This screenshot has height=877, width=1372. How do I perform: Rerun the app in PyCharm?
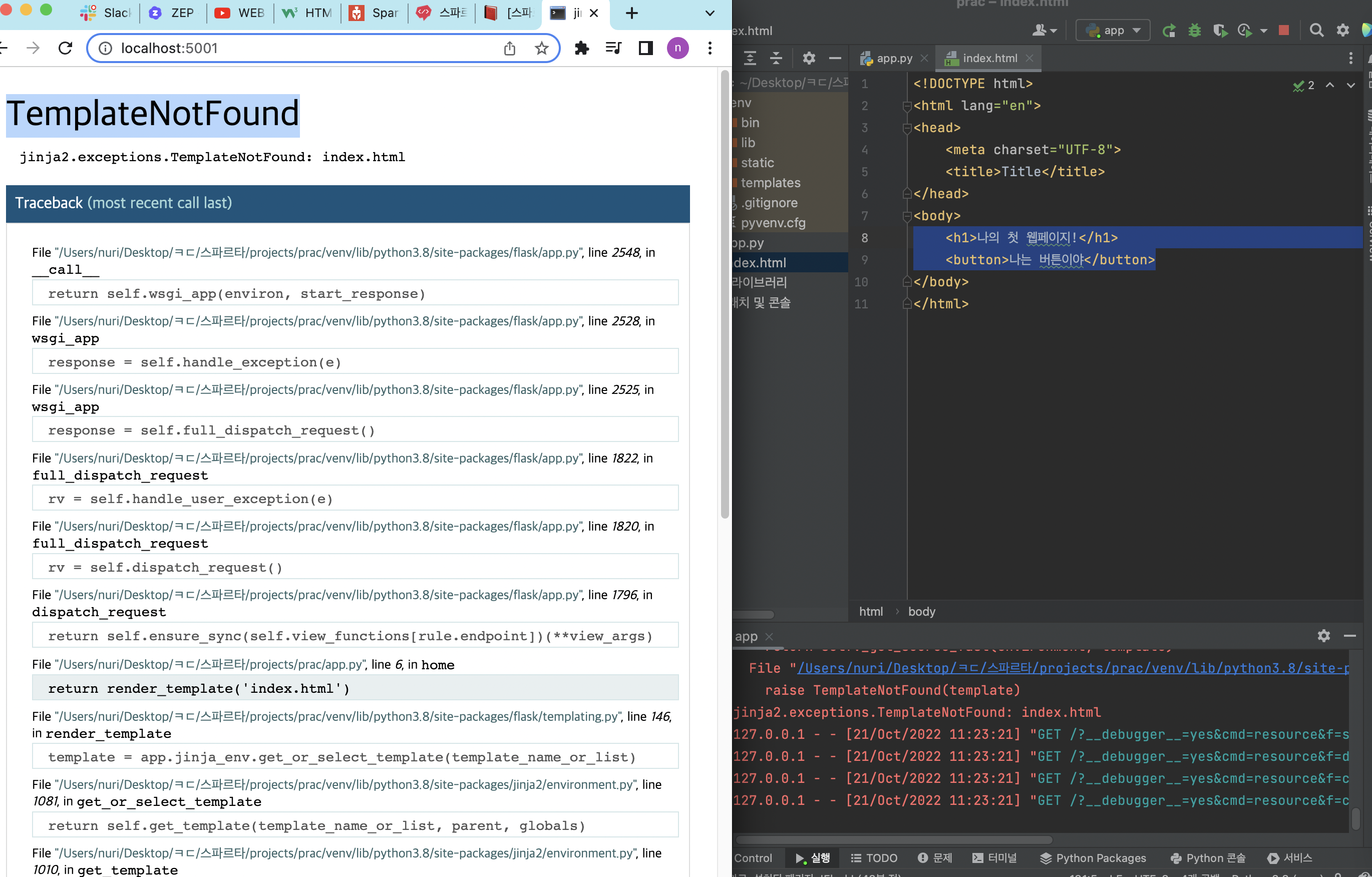[x=1169, y=31]
